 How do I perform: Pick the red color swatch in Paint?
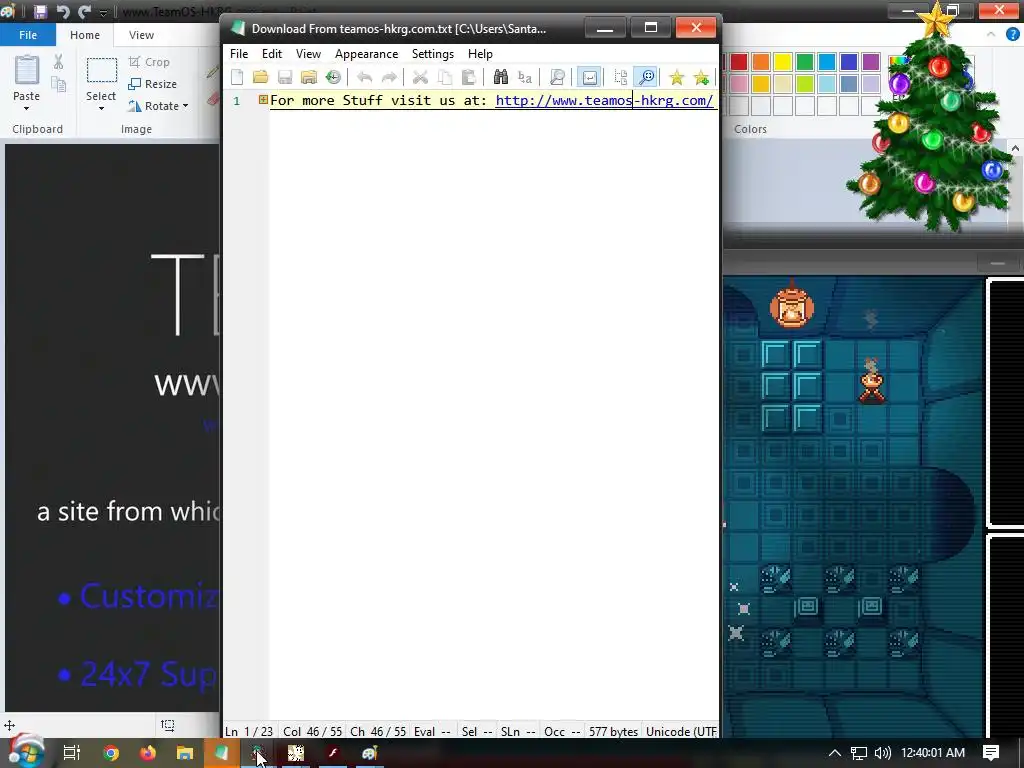(739, 61)
